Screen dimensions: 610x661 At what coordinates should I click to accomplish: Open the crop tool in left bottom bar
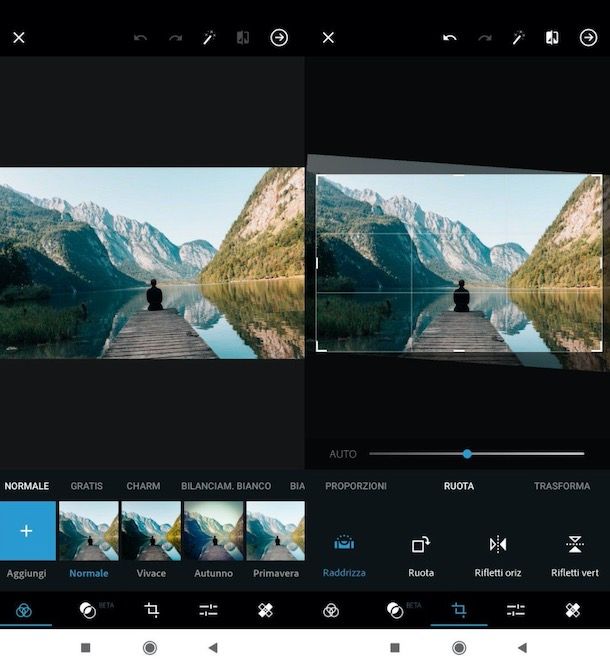(152, 609)
